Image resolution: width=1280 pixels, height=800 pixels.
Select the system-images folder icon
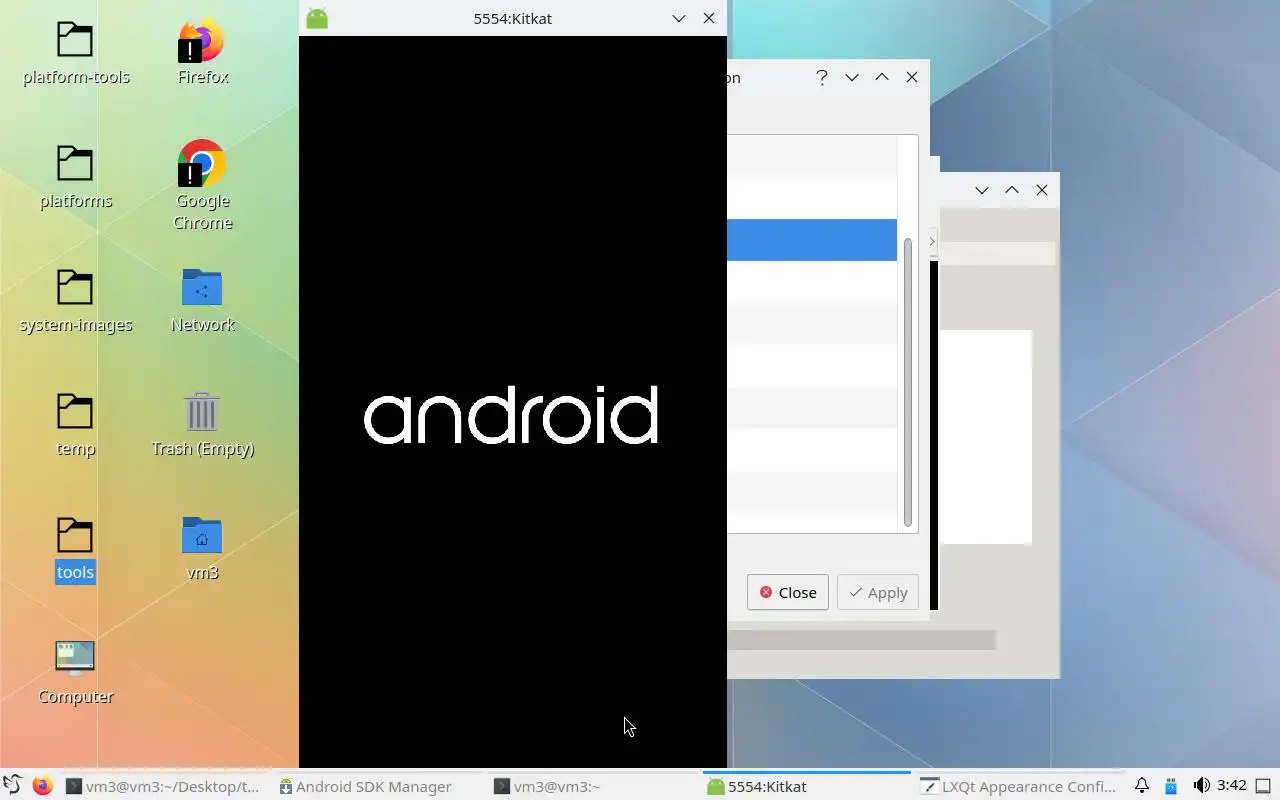(75, 288)
